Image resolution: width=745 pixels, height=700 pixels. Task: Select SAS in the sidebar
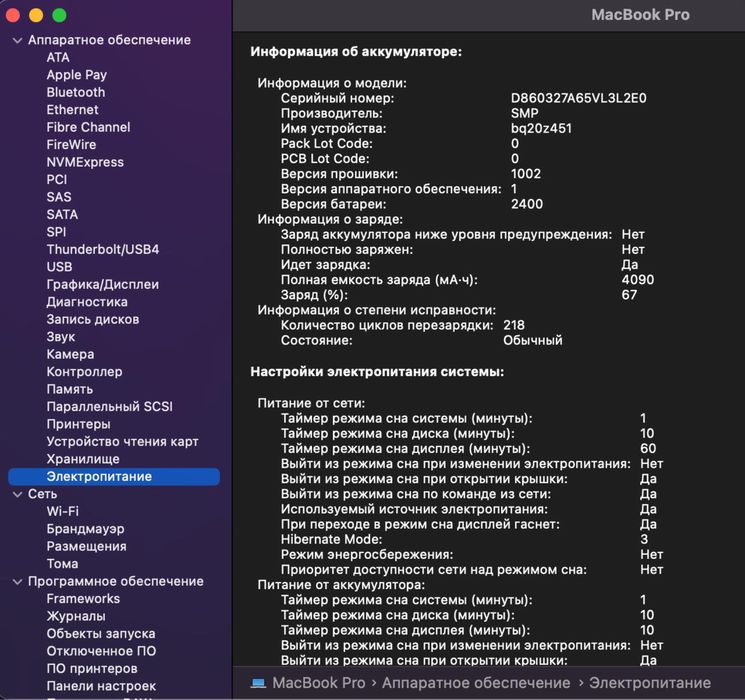(x=58, y=197)
